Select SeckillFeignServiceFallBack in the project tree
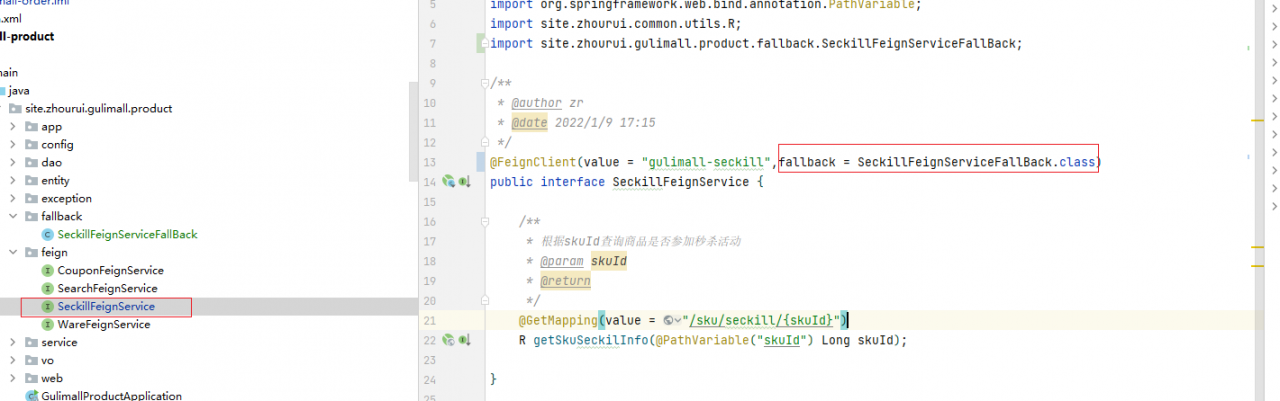This screenshot has width=1280, height=401. point(127,234)
